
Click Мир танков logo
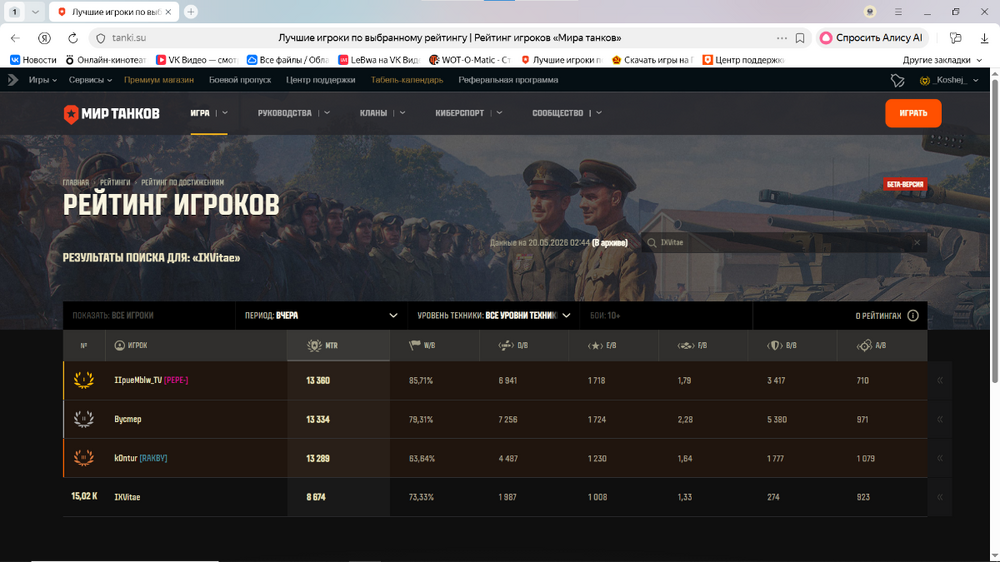click(x=112, y=114)
